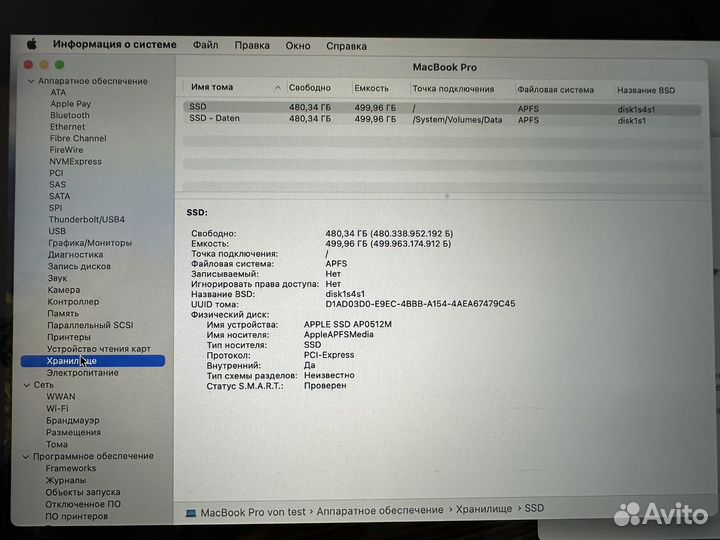The height and width of the screenshot is (540, 720).
Task: Sort by Точка подключения column header
Action: point(454,89)
